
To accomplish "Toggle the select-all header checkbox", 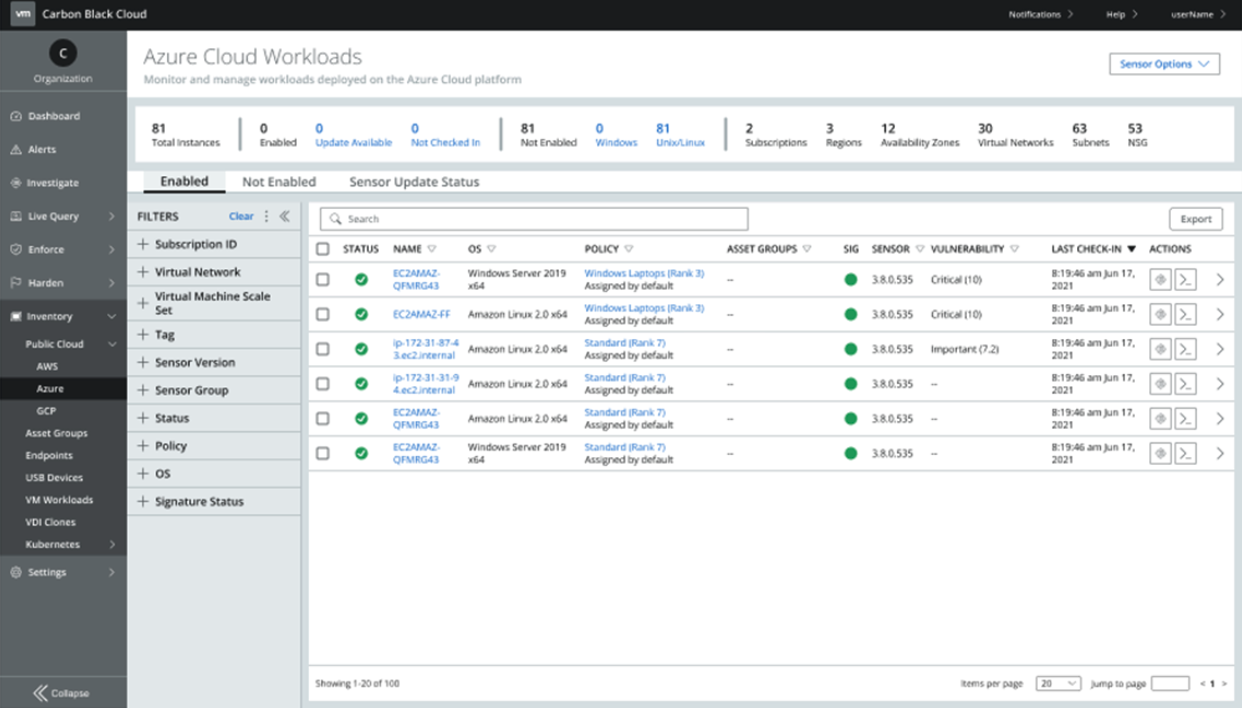I will pyautogui.click(x=323, y=249).
